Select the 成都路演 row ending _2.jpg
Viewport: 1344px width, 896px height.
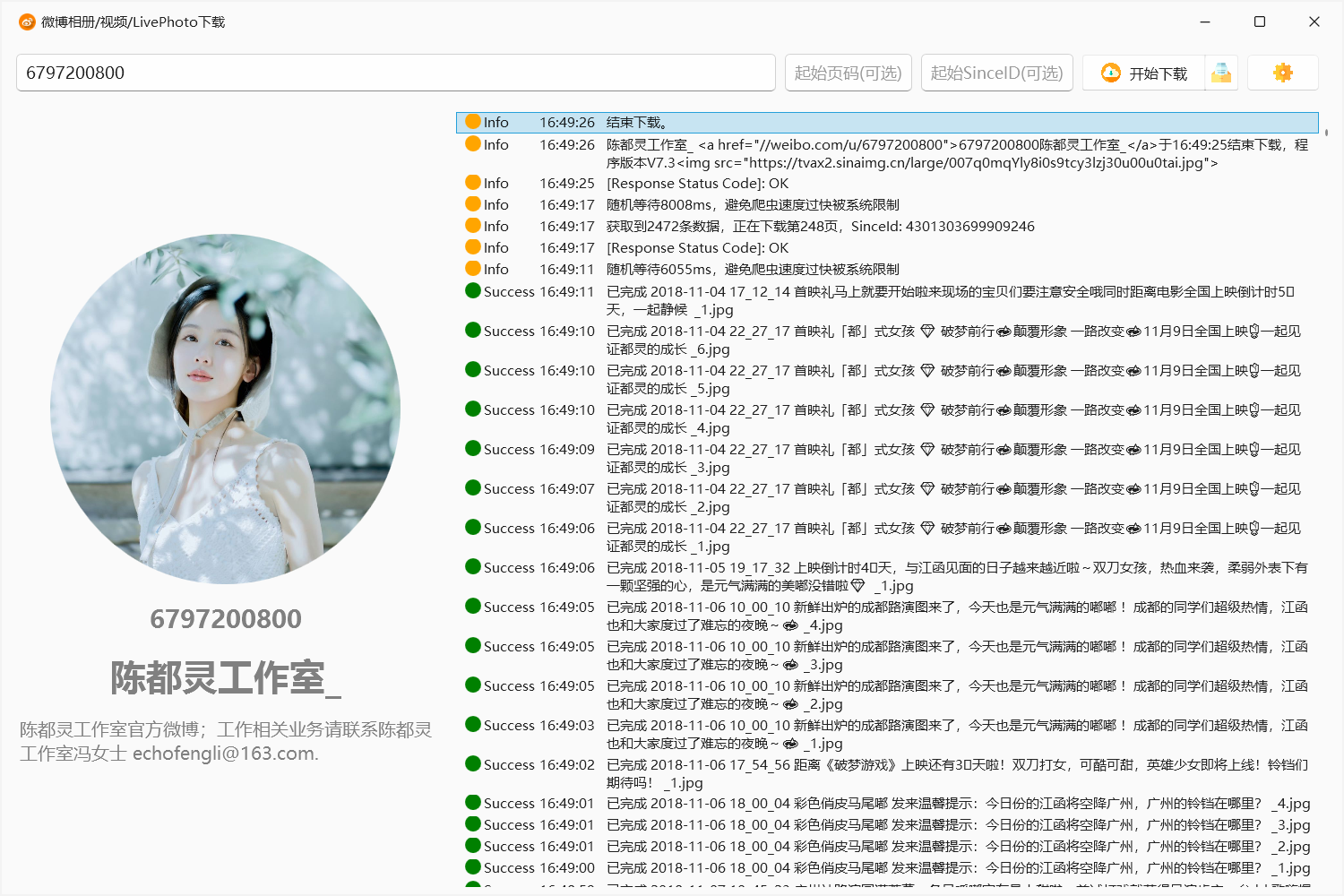[x=887, y=694]
